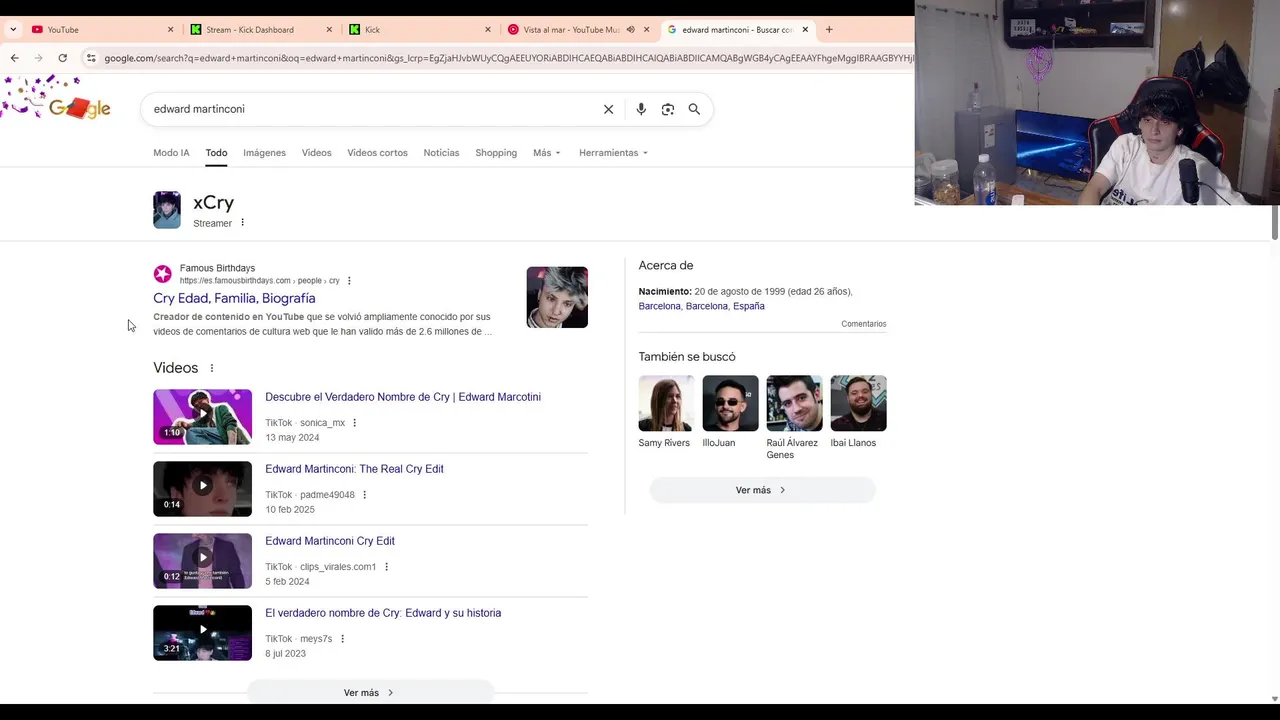Play the 0:14 video thumbnail
Screen dimensions: 1280x720
pyautogui.click(x=202, y=488)
